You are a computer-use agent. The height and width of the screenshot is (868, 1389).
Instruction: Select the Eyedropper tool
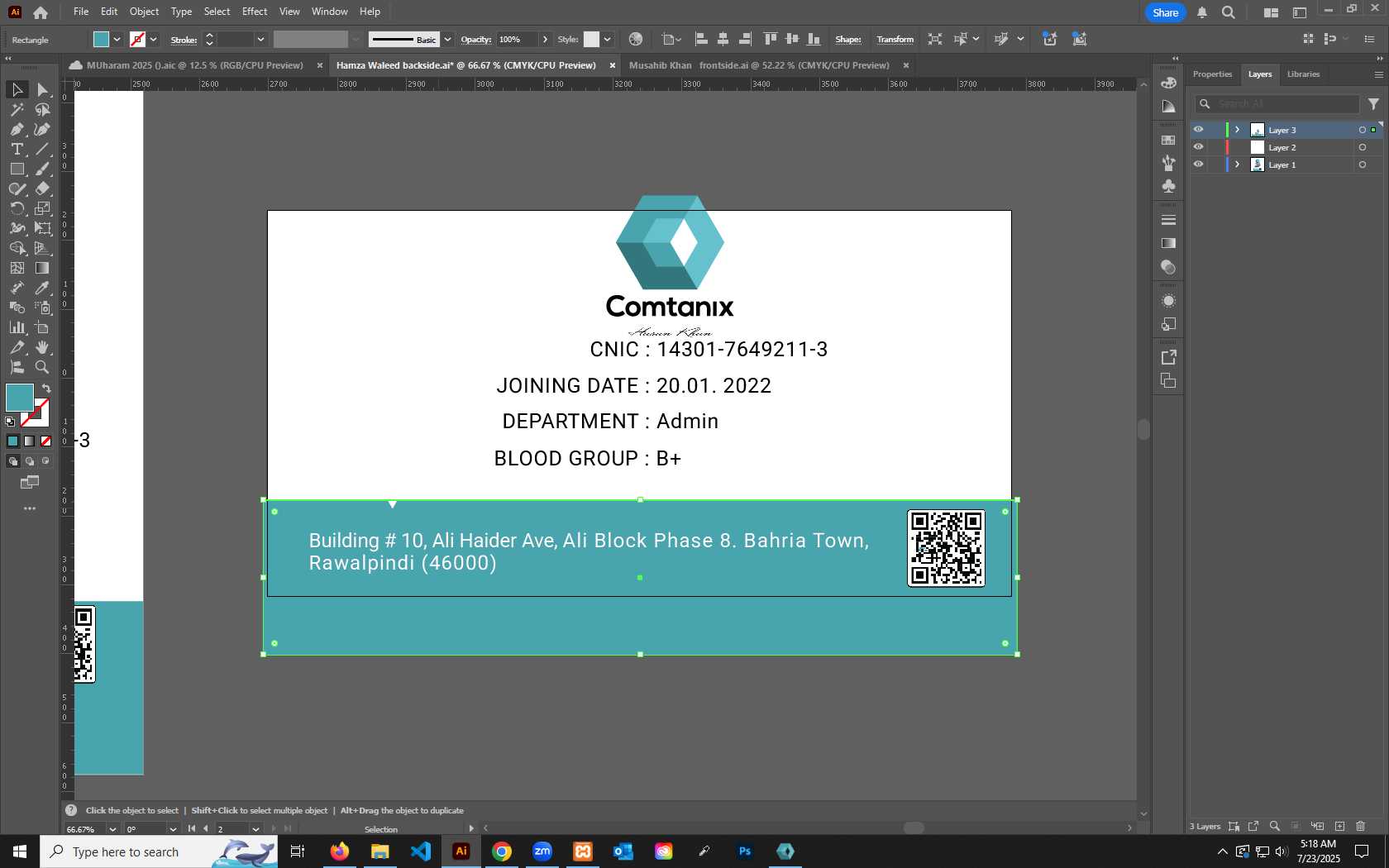pyautogui.click(x=42, y=288)
